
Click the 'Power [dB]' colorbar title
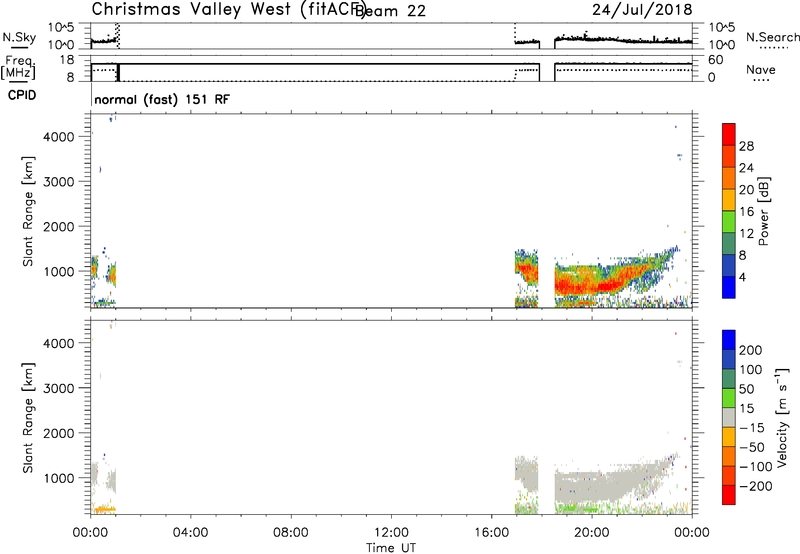pyautogui.click(x=763, y=211)
